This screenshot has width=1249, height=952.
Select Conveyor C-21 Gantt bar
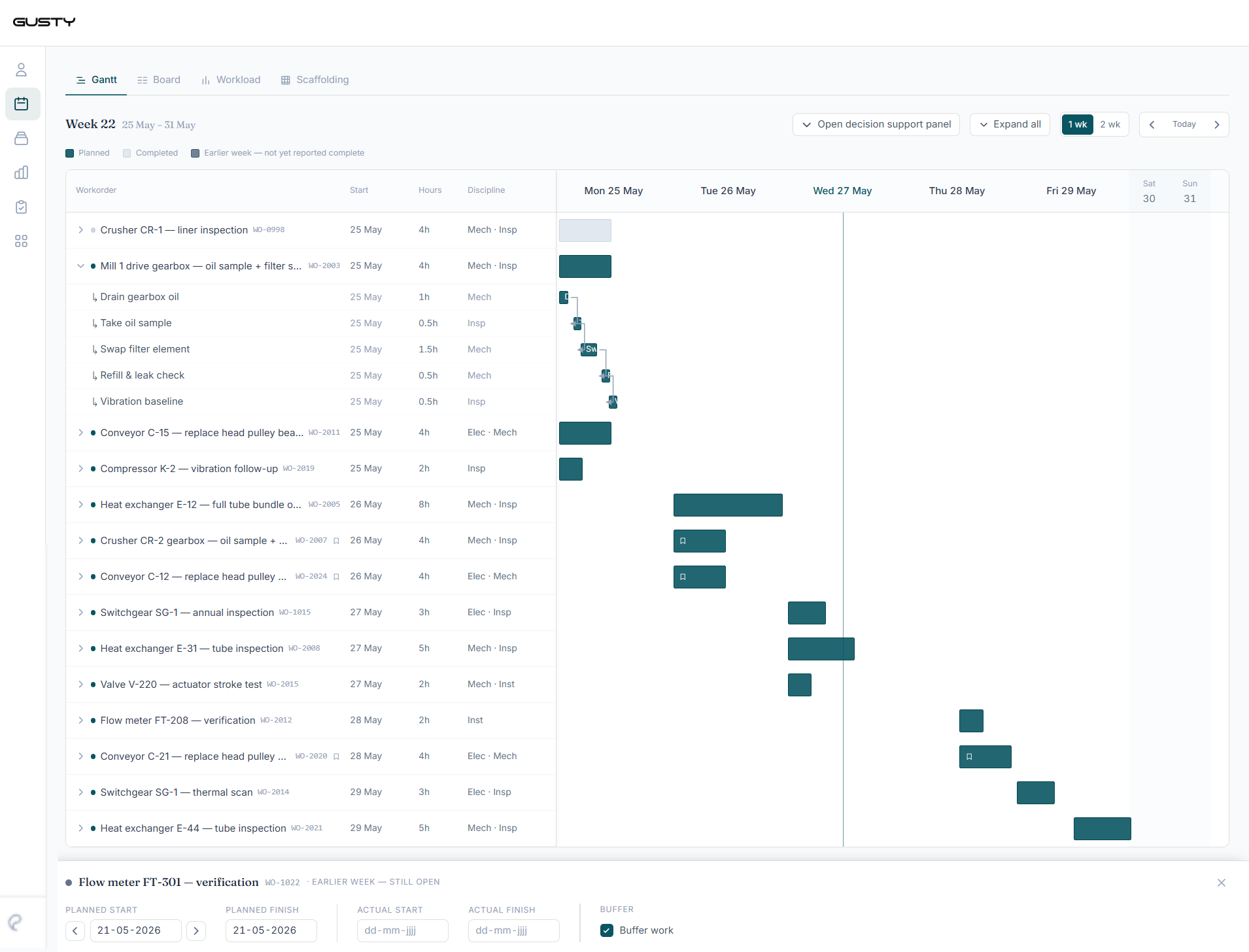pyautogui.click(x=985, y=757)
